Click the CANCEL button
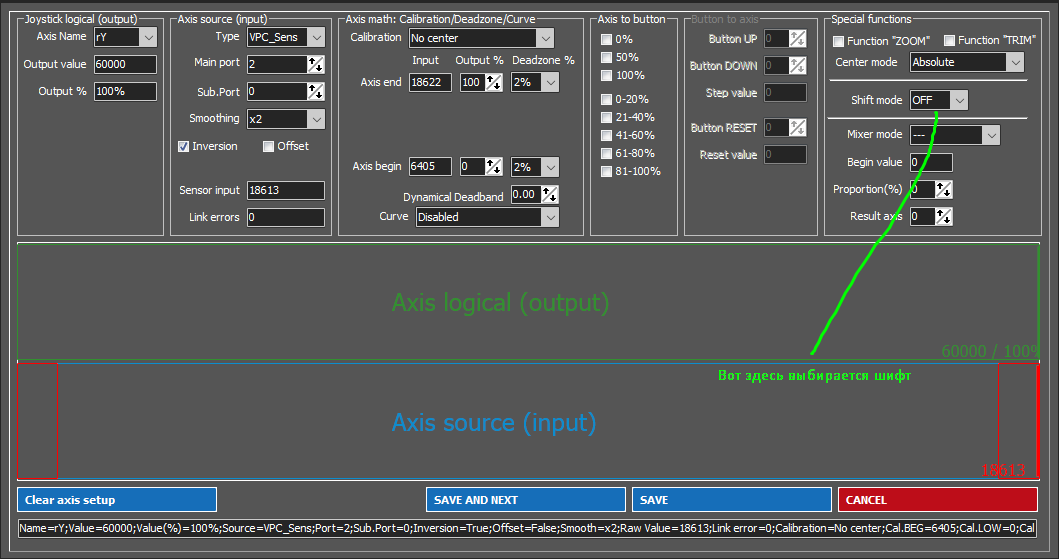This screenshot has height=559, width=1059. (x=937, y=500)
